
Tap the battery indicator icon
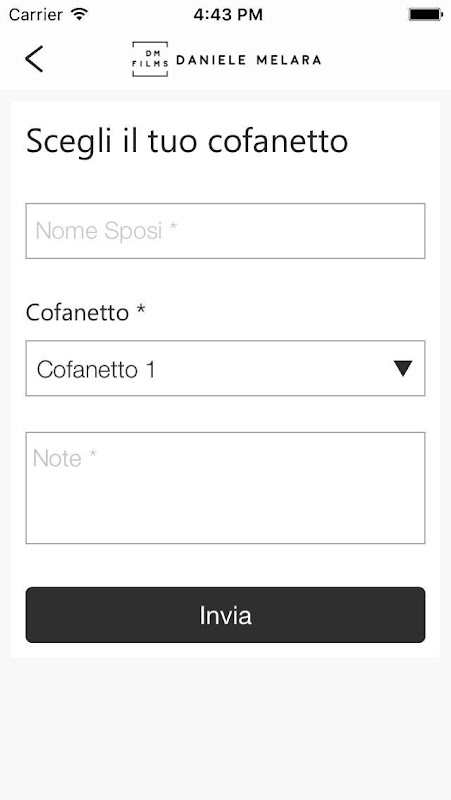pos(425,14)
